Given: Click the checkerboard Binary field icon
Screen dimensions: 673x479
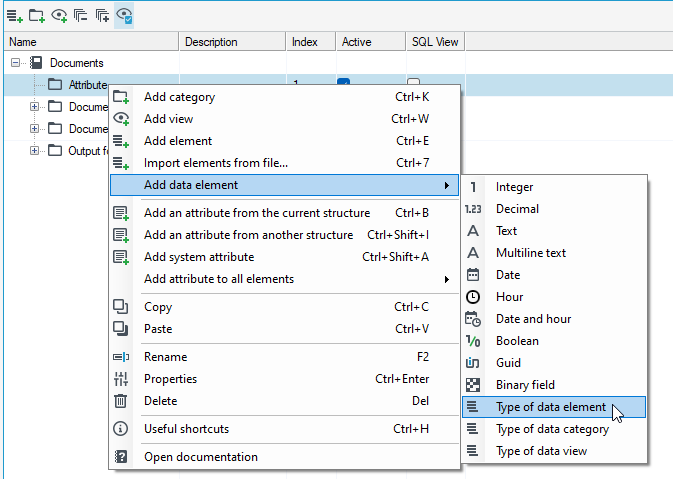Looking at the screenshot, I should point(473,385).
